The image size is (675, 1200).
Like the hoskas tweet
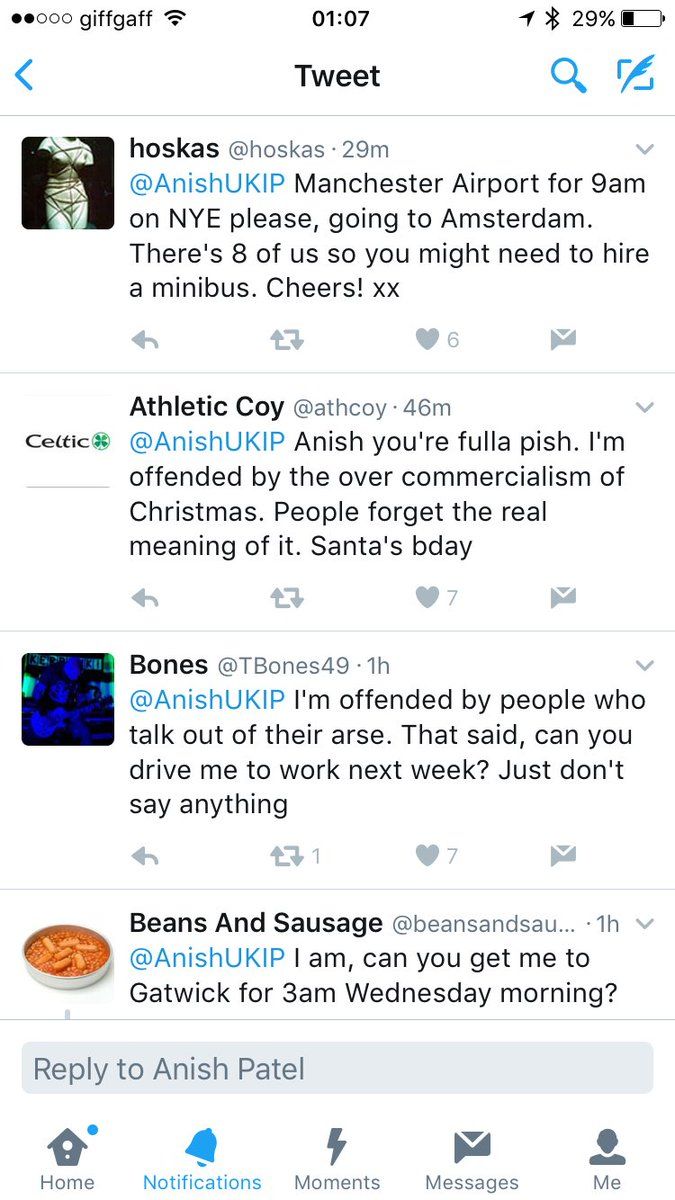tap(428, 340)
